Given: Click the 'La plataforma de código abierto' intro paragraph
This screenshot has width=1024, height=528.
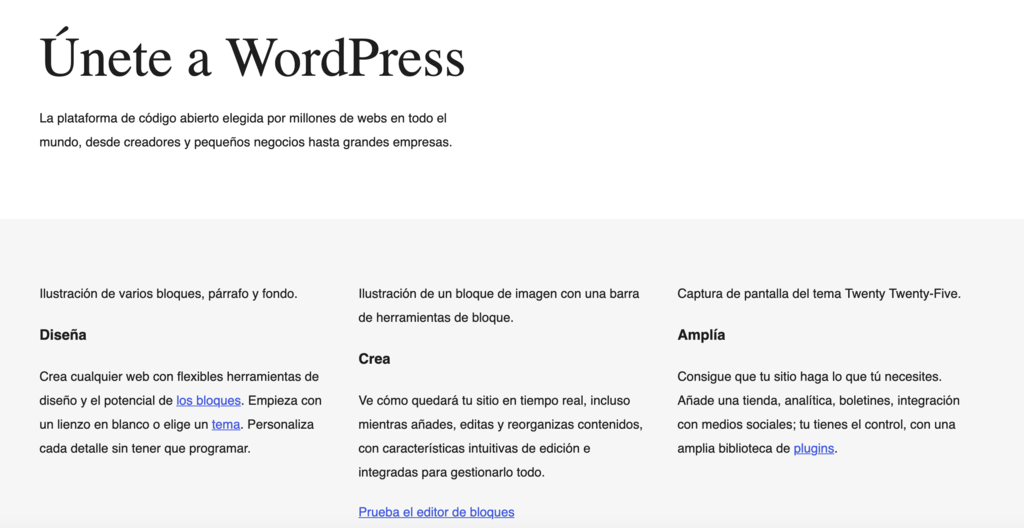Looking at the screenshot, I should (x=246, y=131).
